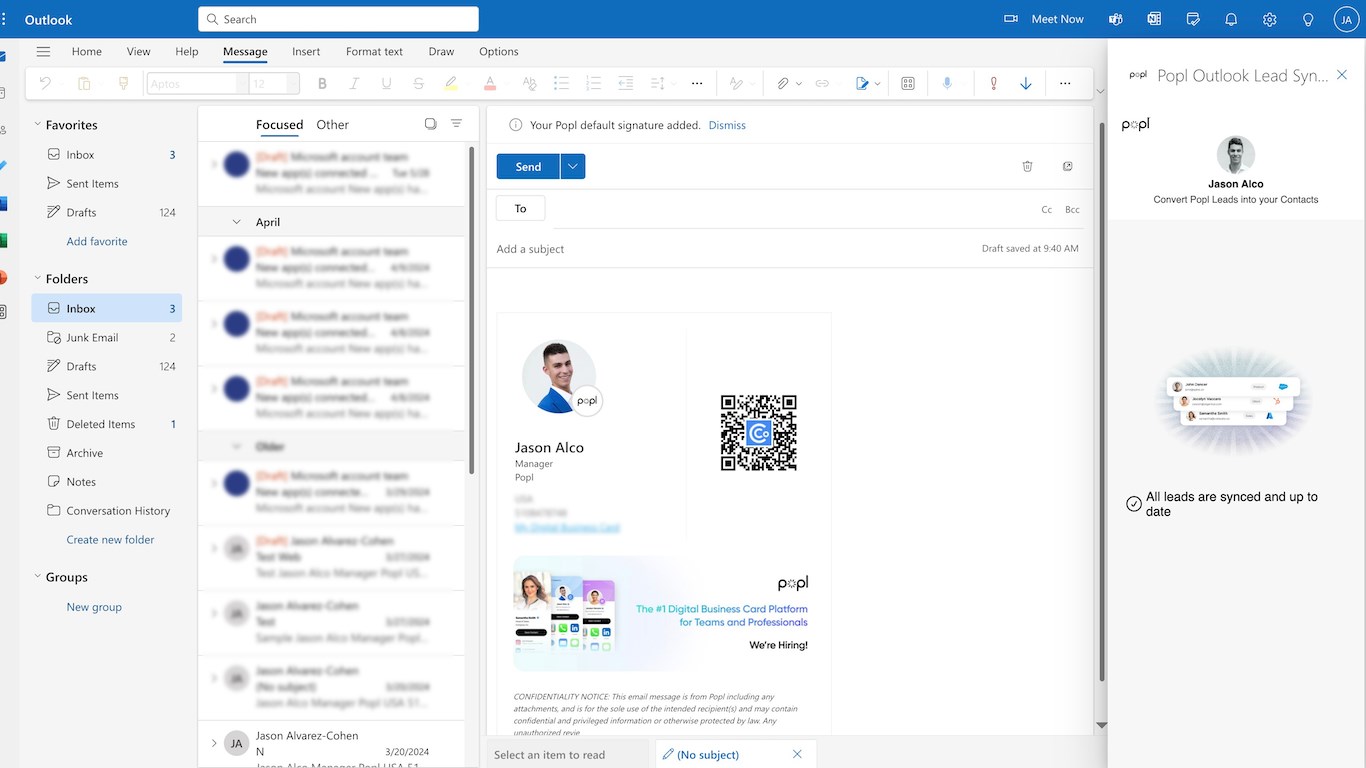Image resolution: width=1366 pixels, height=768 pixels.
Task: Switch to the Home ribbon tab
Action: (87, 52)
